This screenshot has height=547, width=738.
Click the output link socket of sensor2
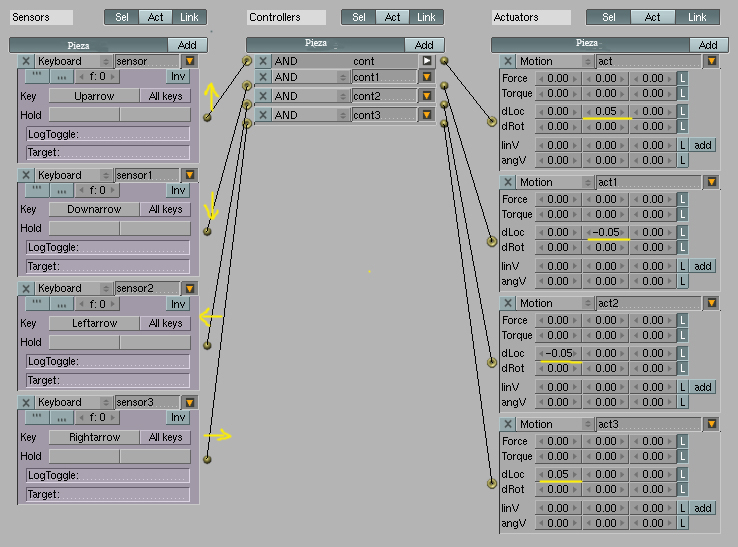207,345
